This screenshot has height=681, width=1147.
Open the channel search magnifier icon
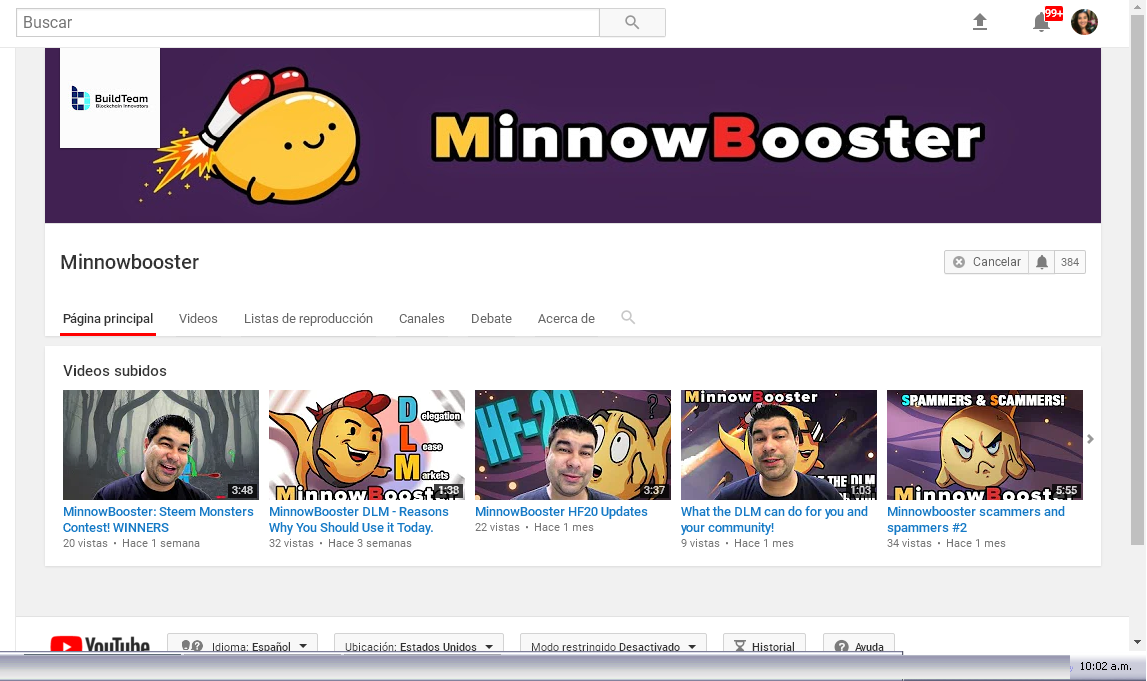(628, 317)
